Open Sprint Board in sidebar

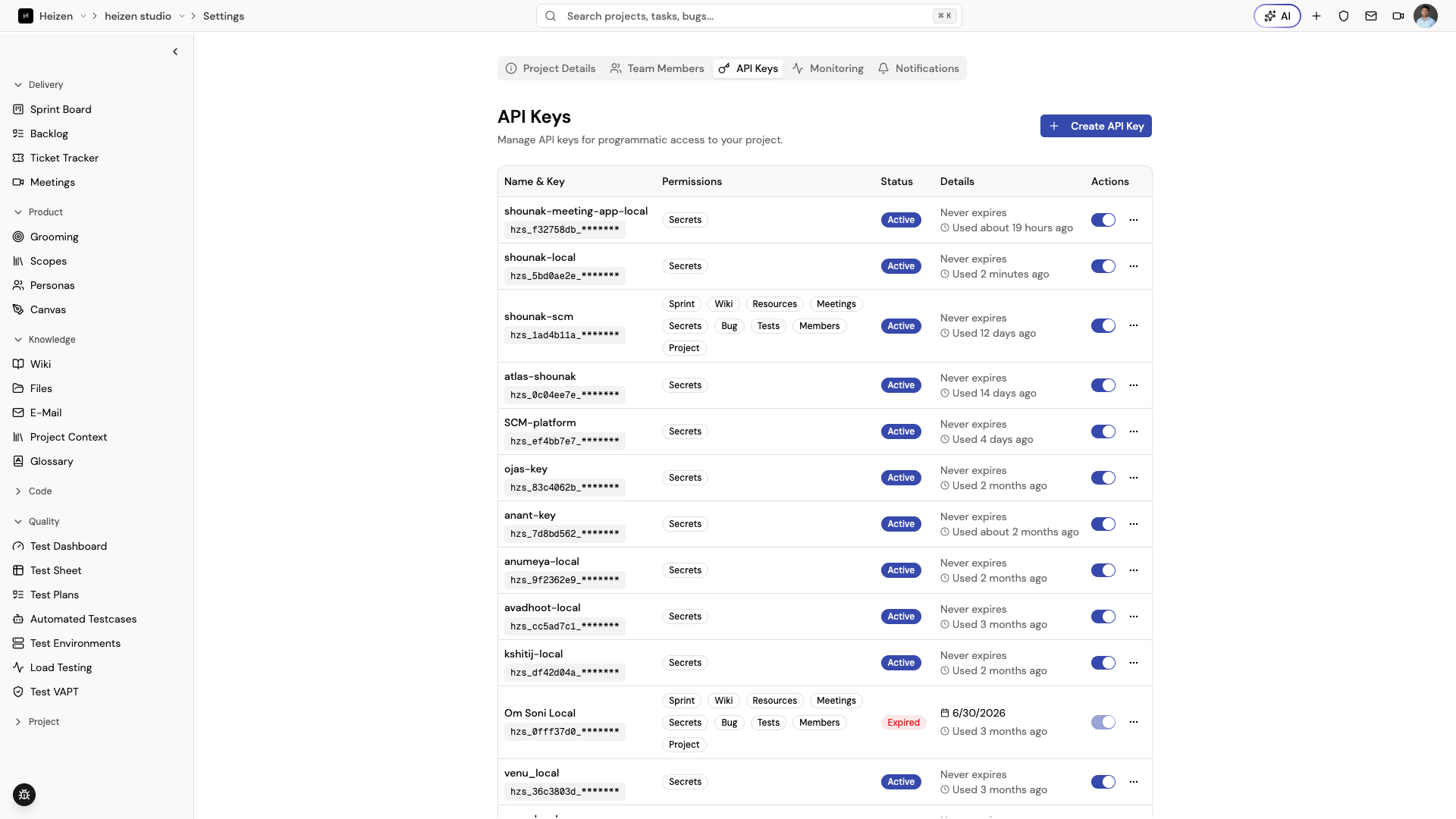click(x=61, y=109)
